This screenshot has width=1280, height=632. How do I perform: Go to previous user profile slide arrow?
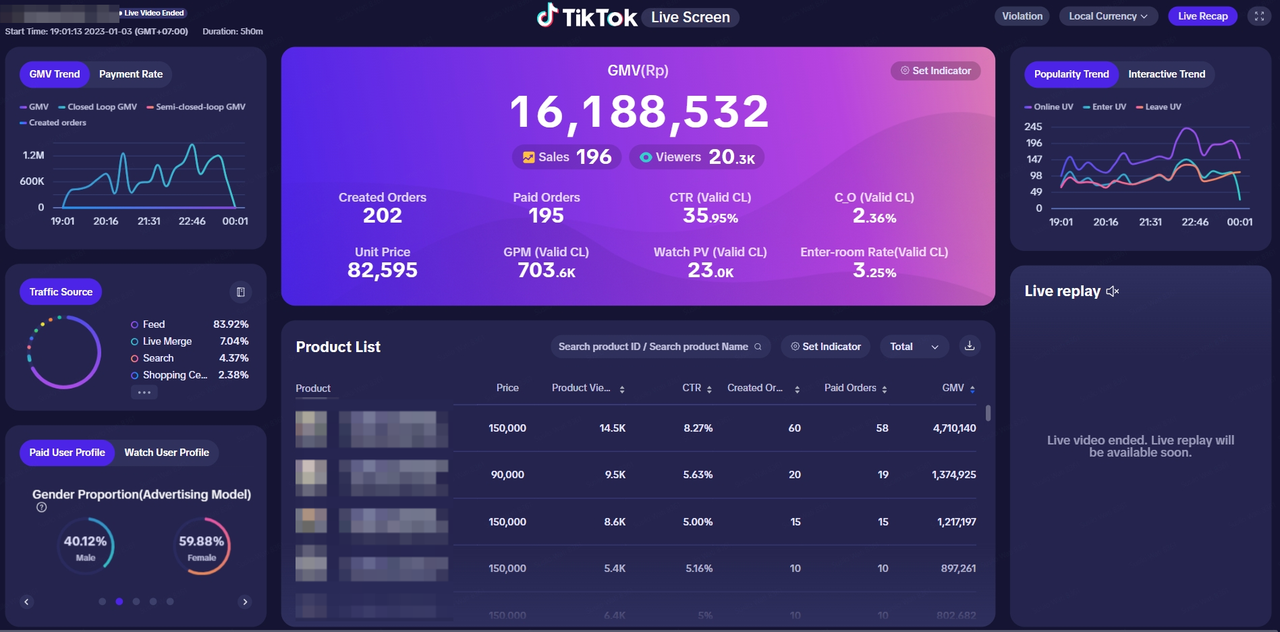click(x=27, y=602)
